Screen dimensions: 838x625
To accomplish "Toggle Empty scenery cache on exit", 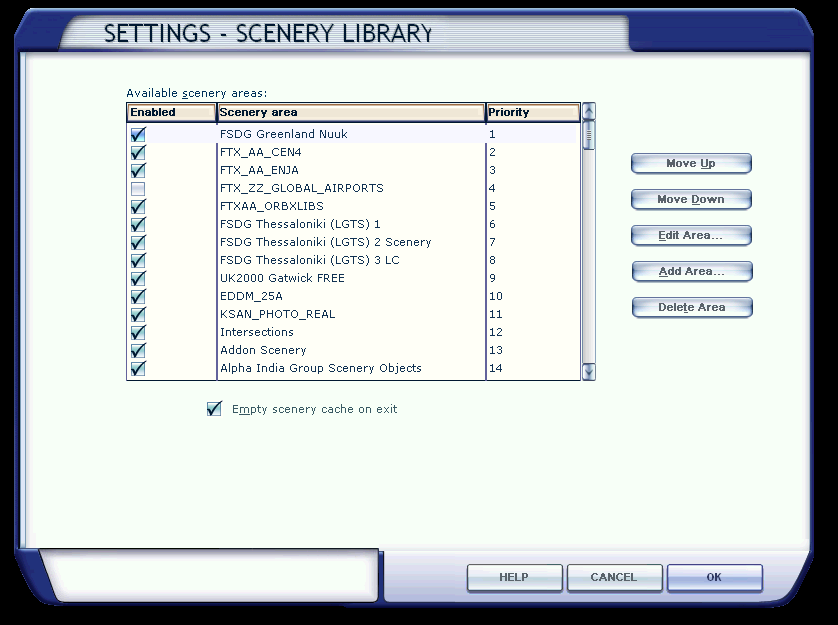I will 214,409.
